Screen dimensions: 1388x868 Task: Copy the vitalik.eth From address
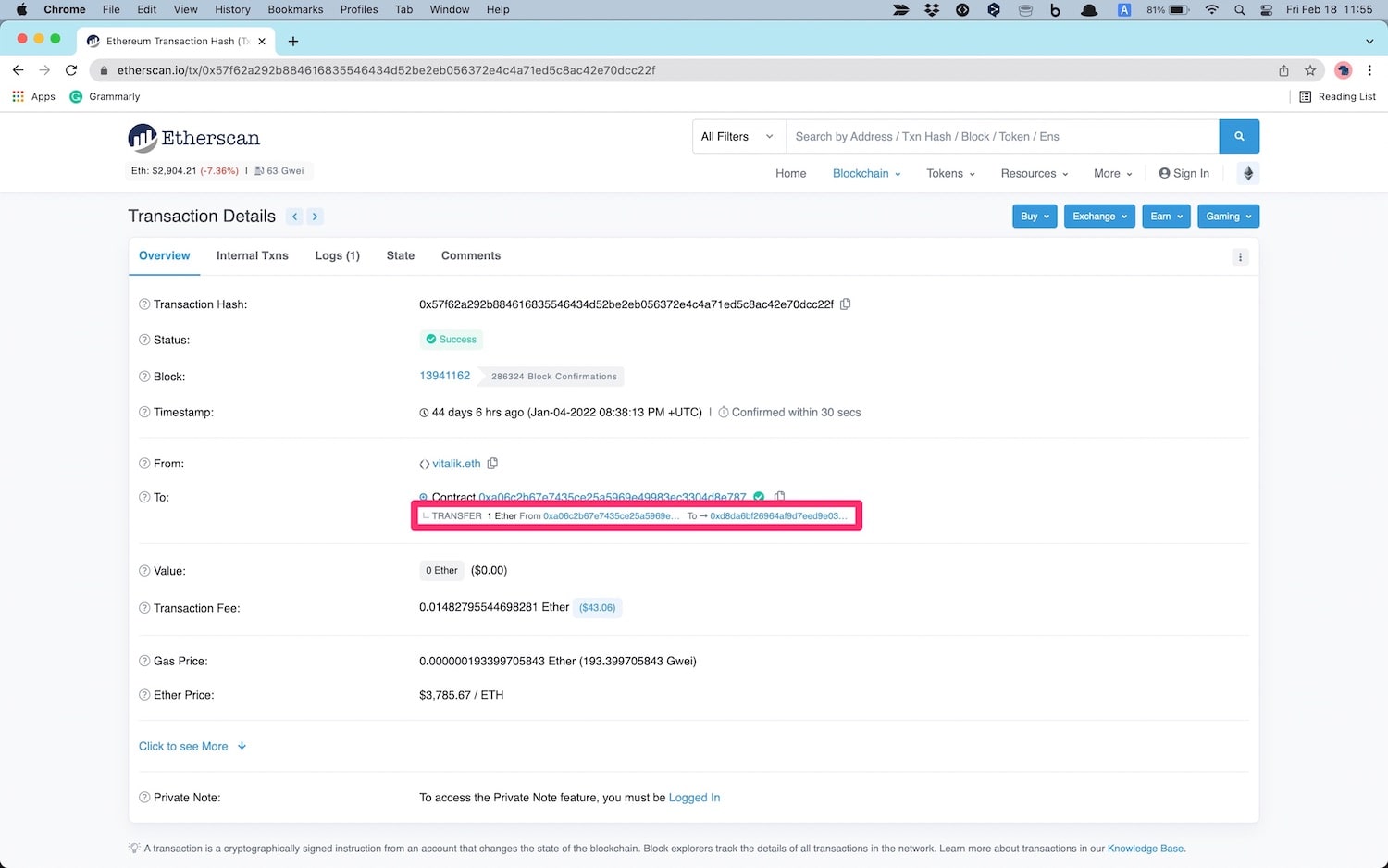[x=492, y=463]
